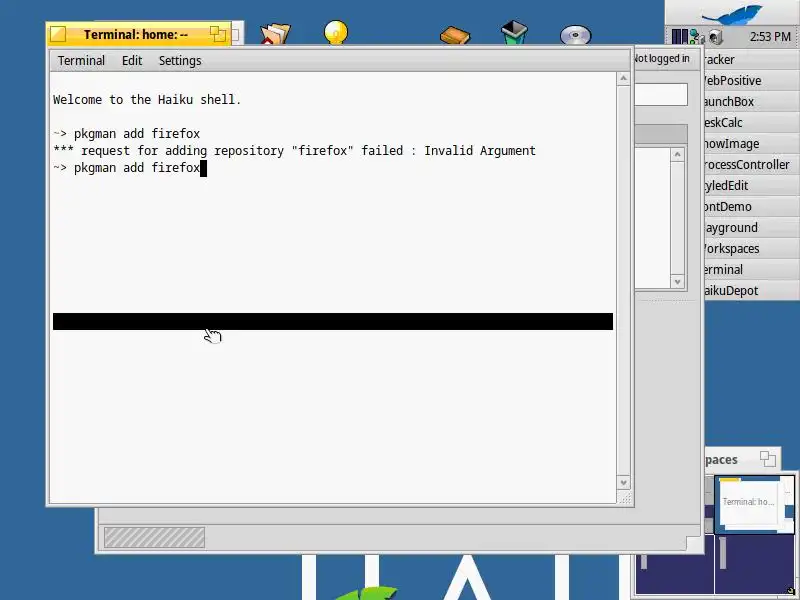This screenshot has height=600, width=800.
Task: Select FontDemo in the Deskbar list
Action: (752, 206)
